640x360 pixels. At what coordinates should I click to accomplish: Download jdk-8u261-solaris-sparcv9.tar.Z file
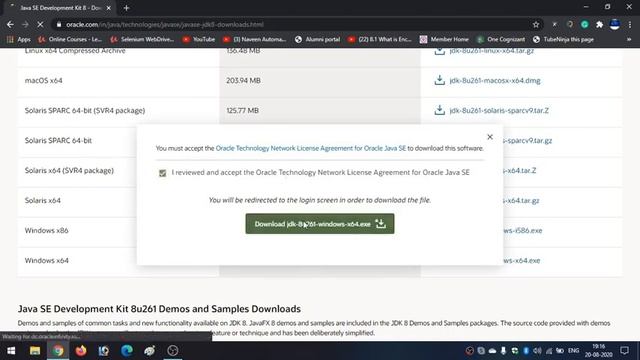point(499,111)
